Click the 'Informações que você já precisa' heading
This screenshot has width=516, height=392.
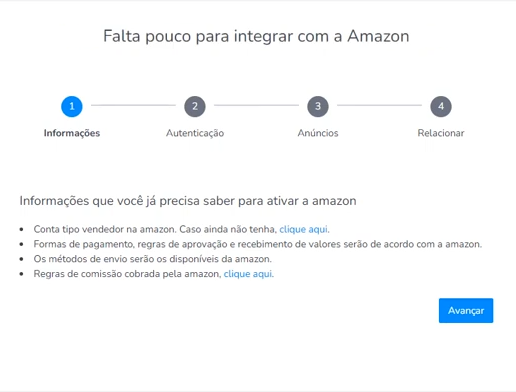188,201
